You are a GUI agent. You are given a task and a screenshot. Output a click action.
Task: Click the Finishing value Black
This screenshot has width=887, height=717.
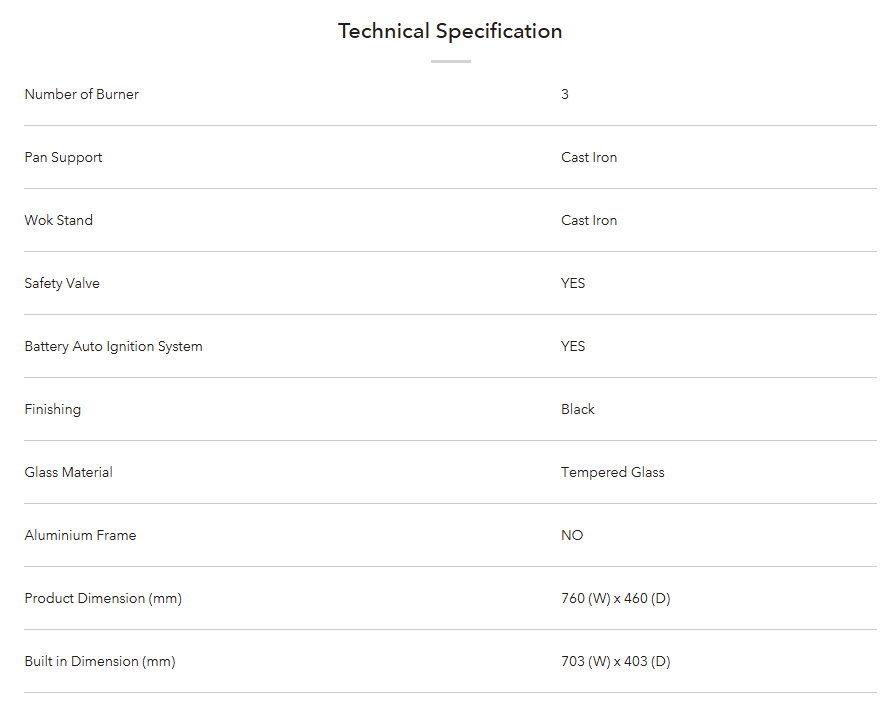[578, 409]
